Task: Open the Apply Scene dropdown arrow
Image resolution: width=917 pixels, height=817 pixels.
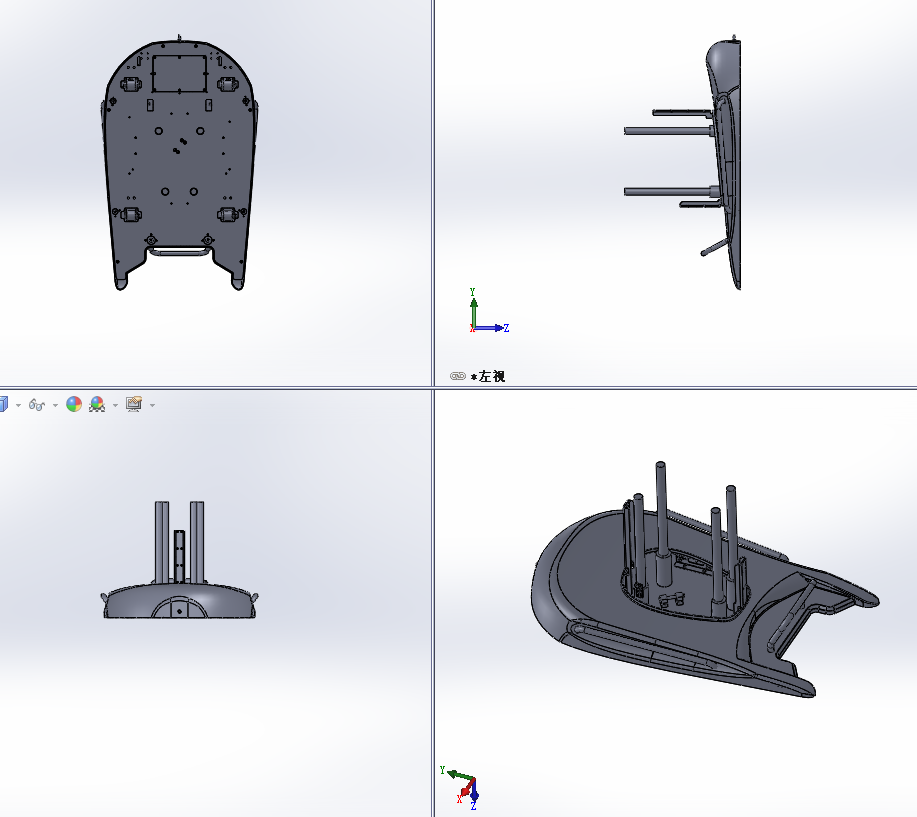Action: (115, 405)
